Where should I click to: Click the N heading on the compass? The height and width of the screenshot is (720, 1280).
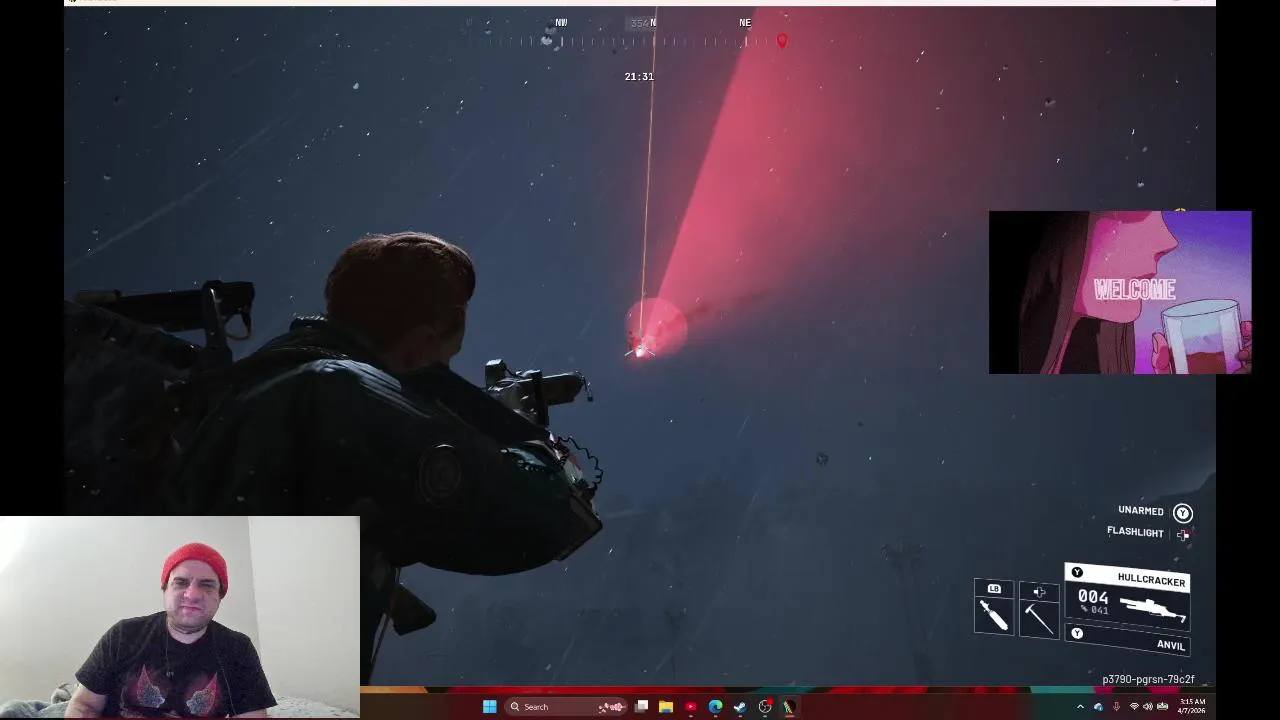pos(653,23)
